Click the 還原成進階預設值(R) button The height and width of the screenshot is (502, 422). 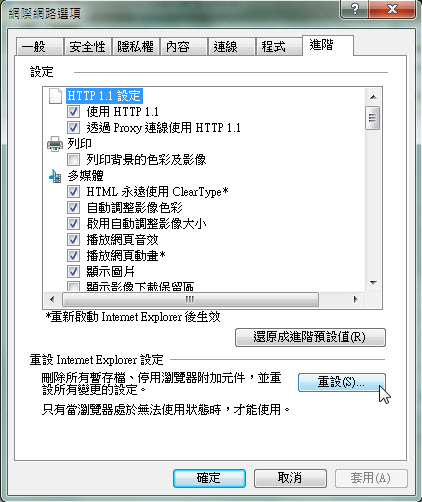pos(310,337)
